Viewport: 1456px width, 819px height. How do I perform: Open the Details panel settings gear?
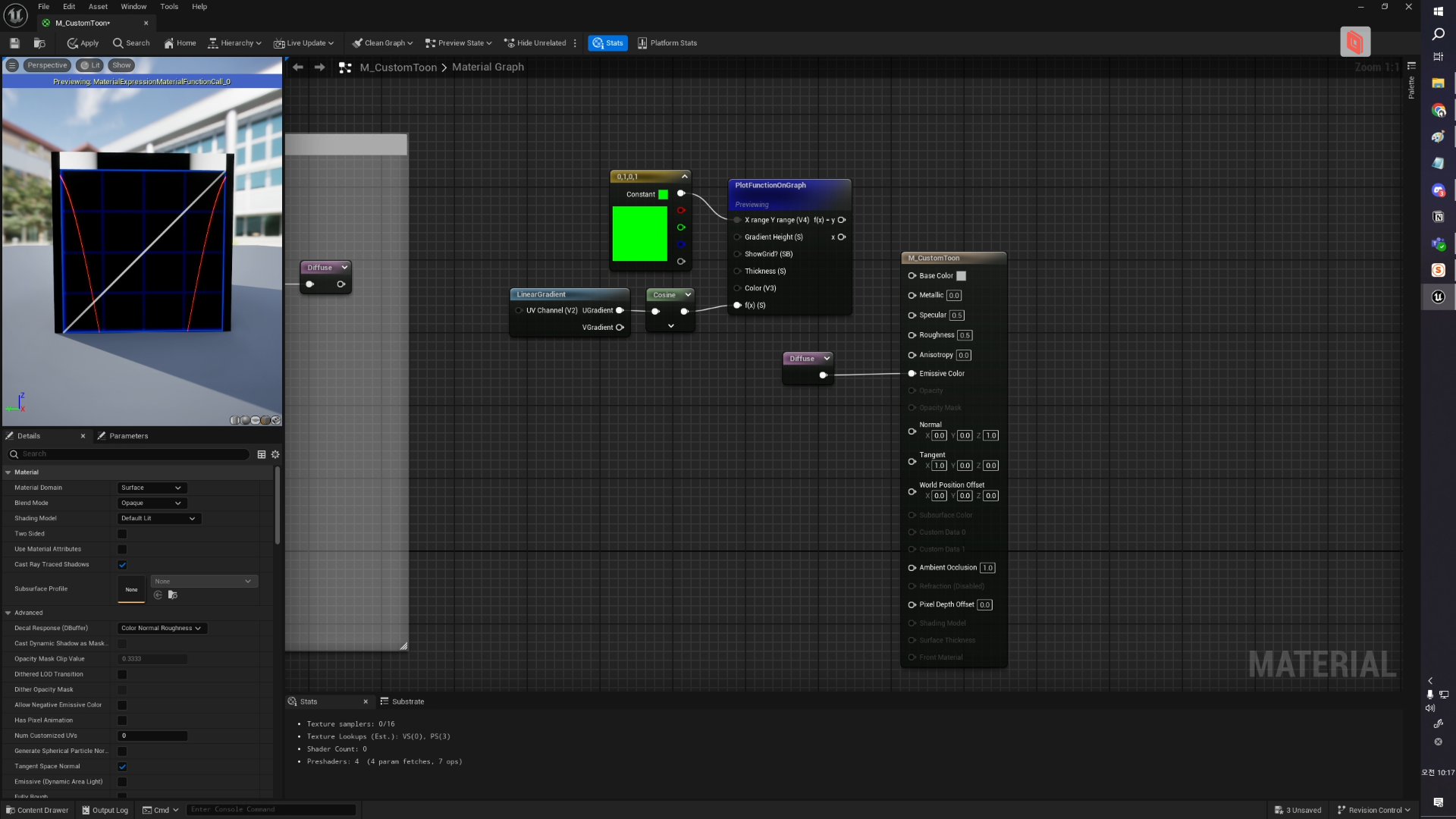pyautogui.click(x=275, y=454)
